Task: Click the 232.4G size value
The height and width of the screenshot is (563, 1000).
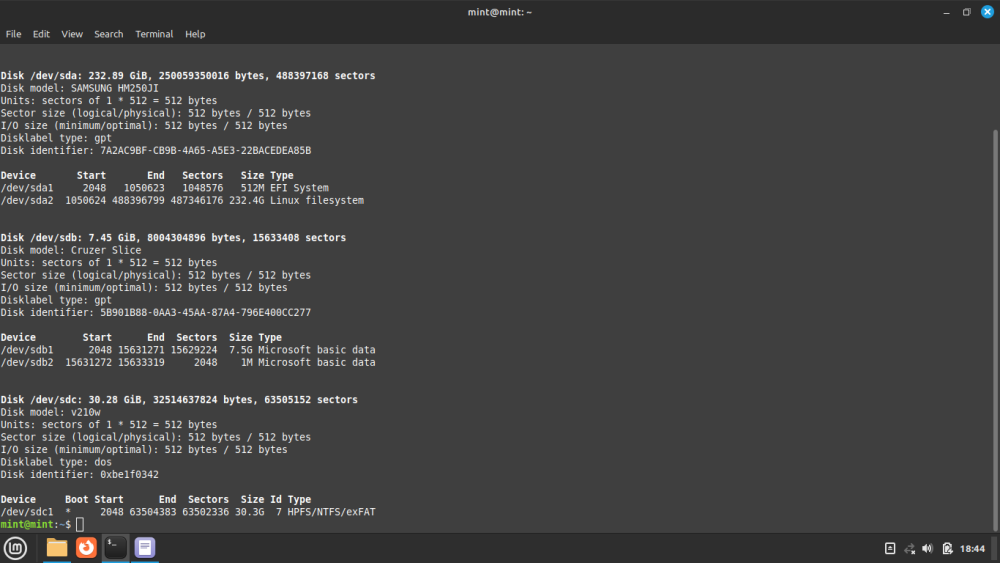Action: click(x=247, y=200)
